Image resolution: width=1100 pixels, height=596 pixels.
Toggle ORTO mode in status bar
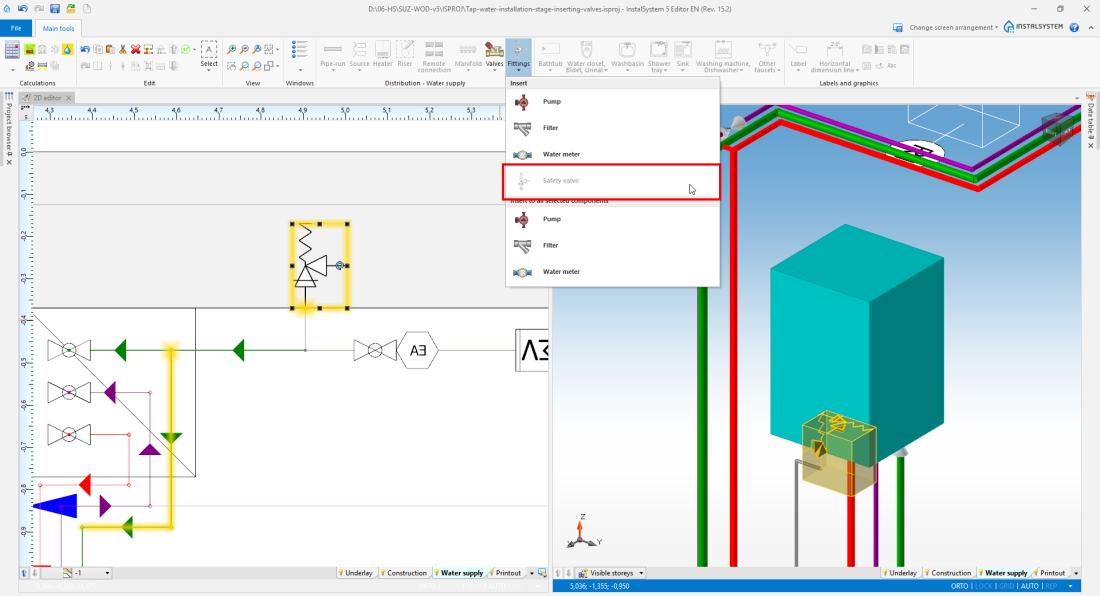tap(960, 586)
